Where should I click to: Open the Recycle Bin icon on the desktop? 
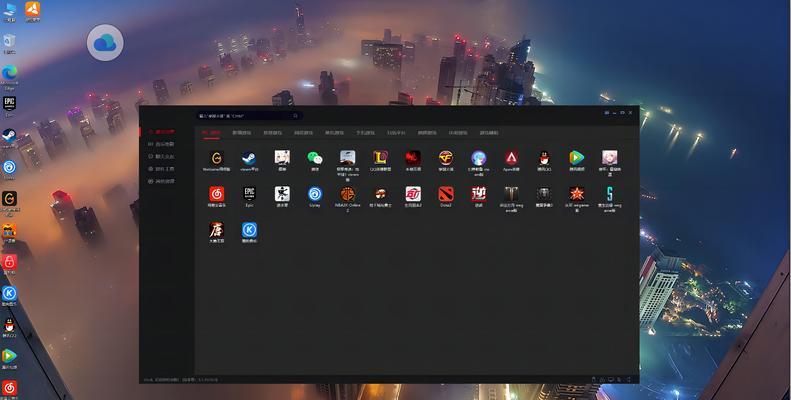[x=10, y=43]
